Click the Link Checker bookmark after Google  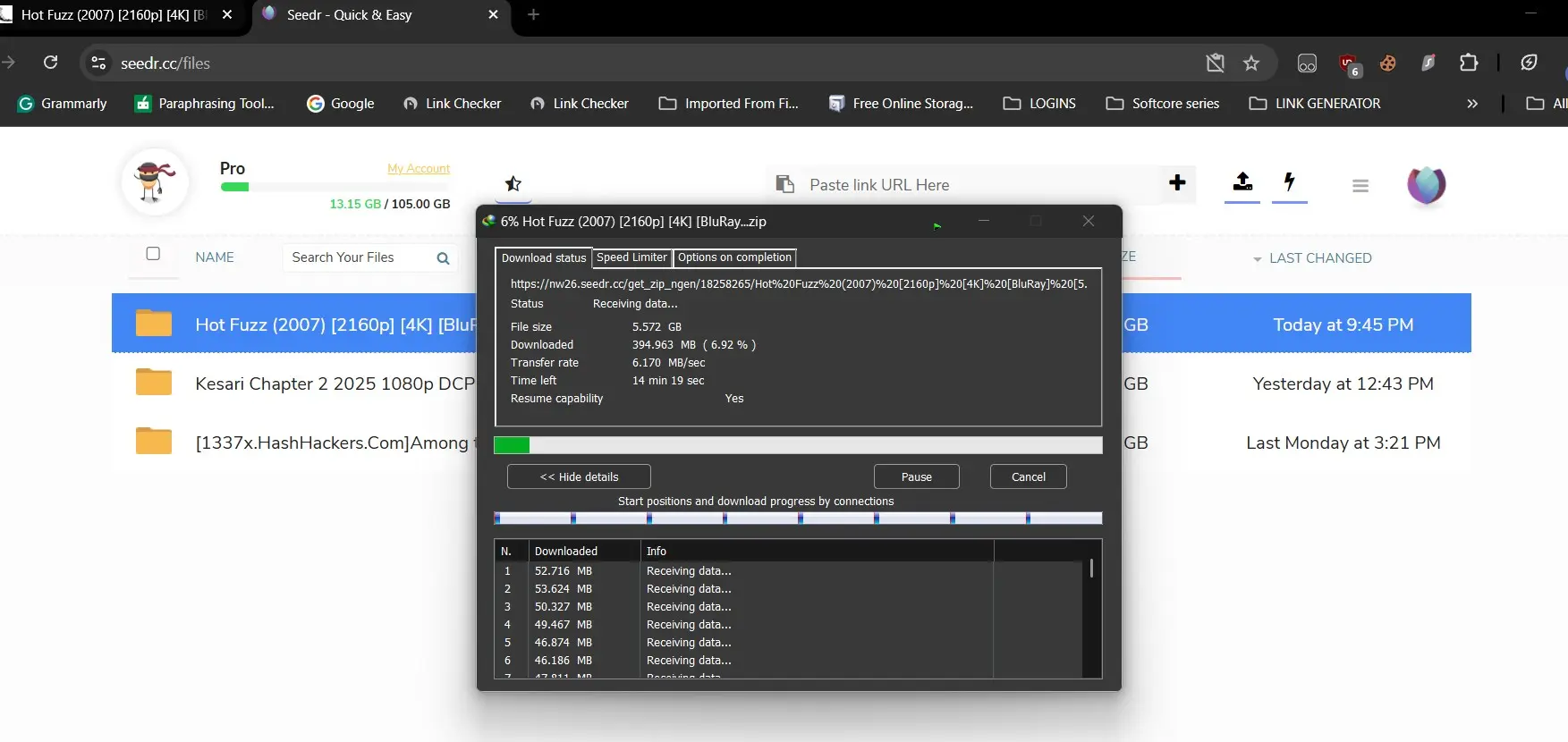453,104
